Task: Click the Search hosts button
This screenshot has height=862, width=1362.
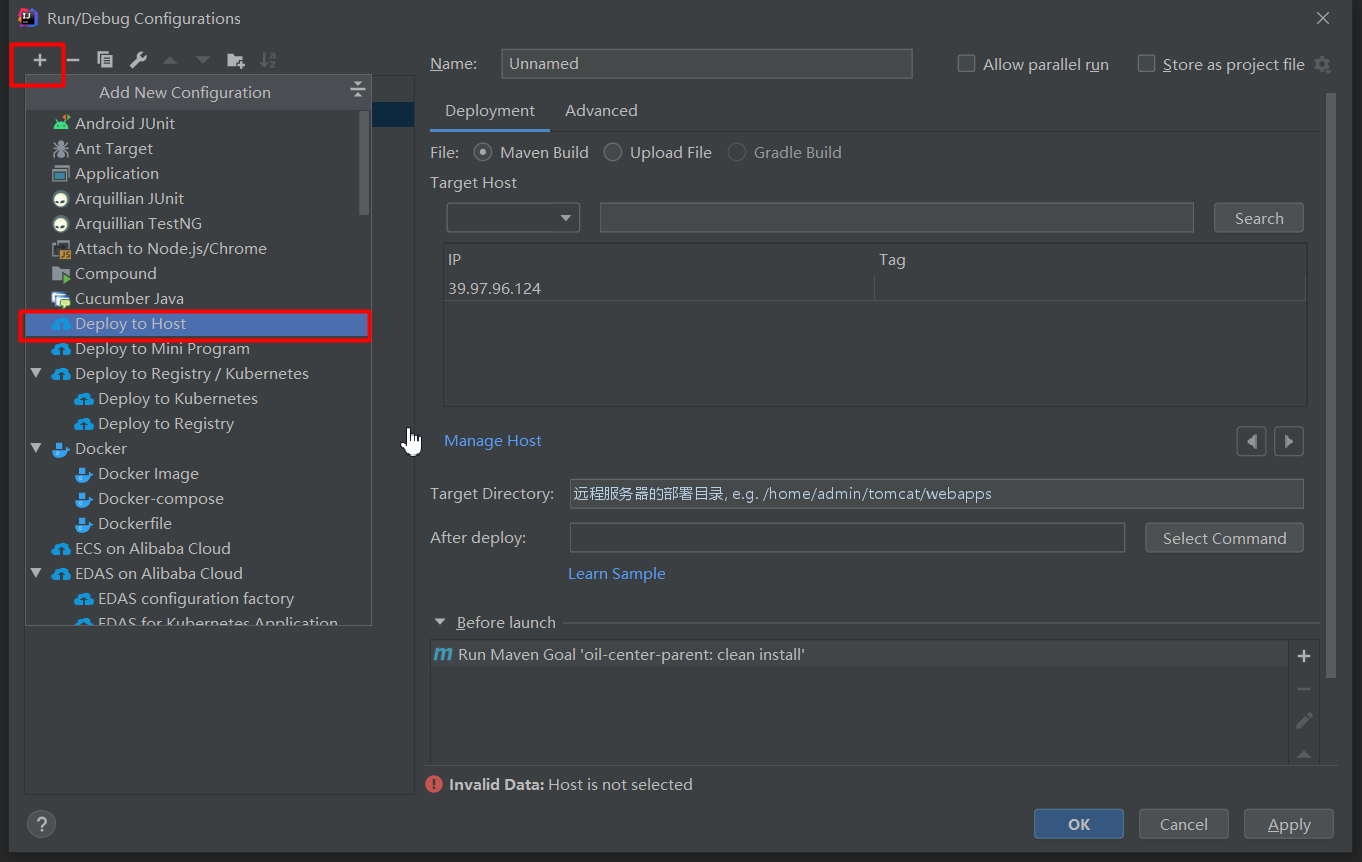Action: coord(1259,218)
